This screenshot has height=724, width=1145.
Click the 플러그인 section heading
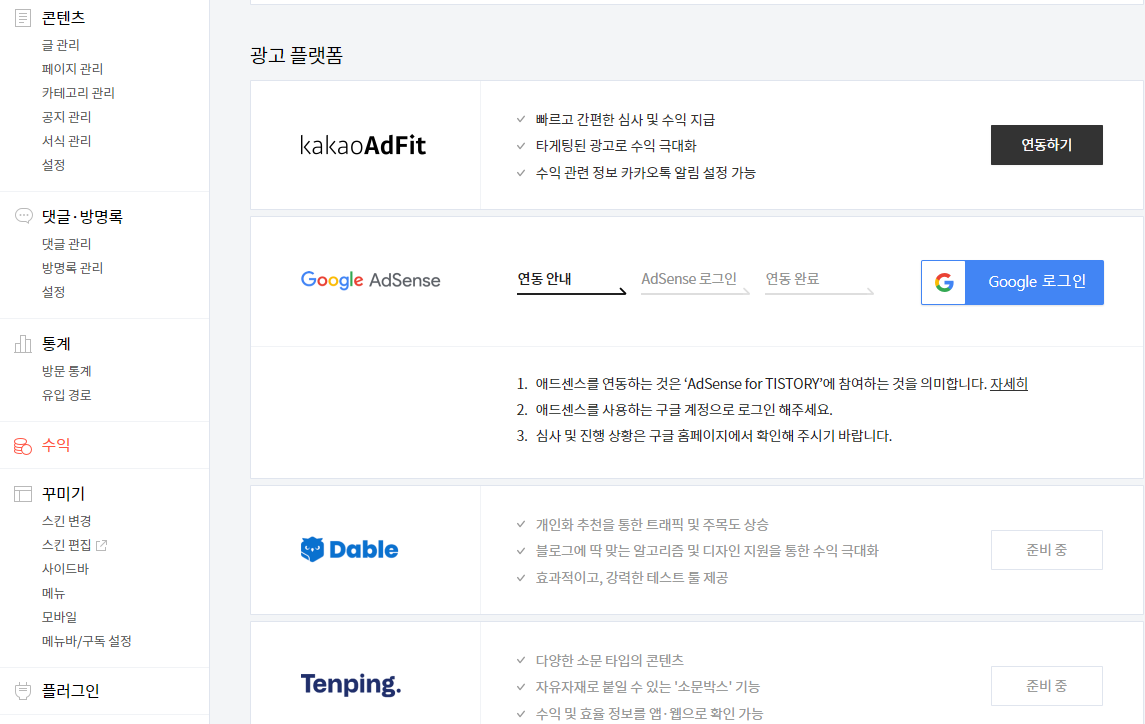(70, 690)
